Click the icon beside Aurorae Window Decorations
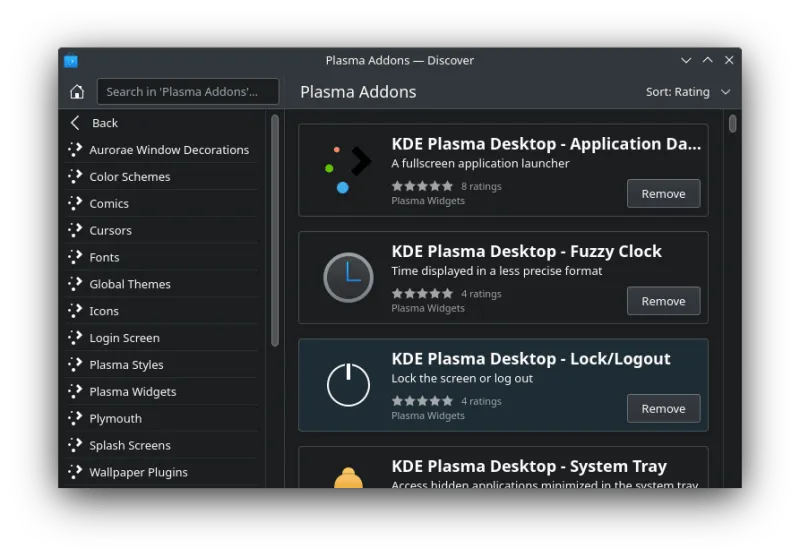 click(x=75, y=150)
